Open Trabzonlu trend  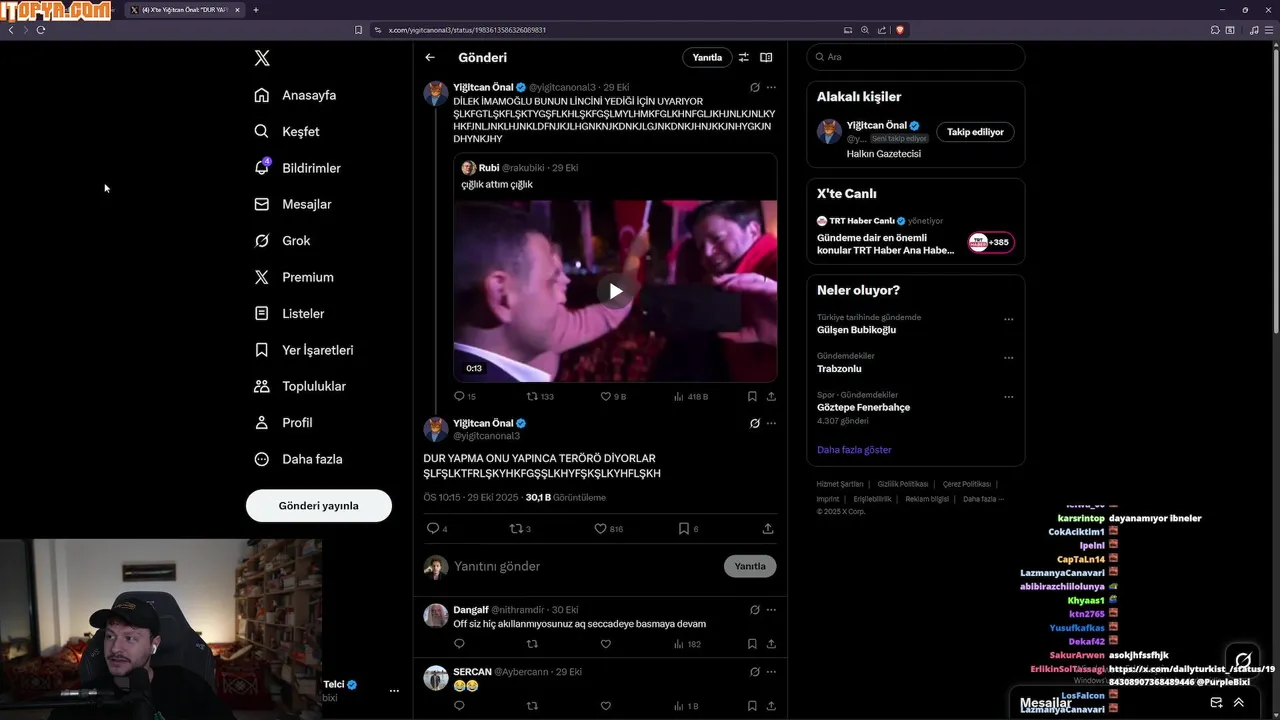click(x=839, y=369)
